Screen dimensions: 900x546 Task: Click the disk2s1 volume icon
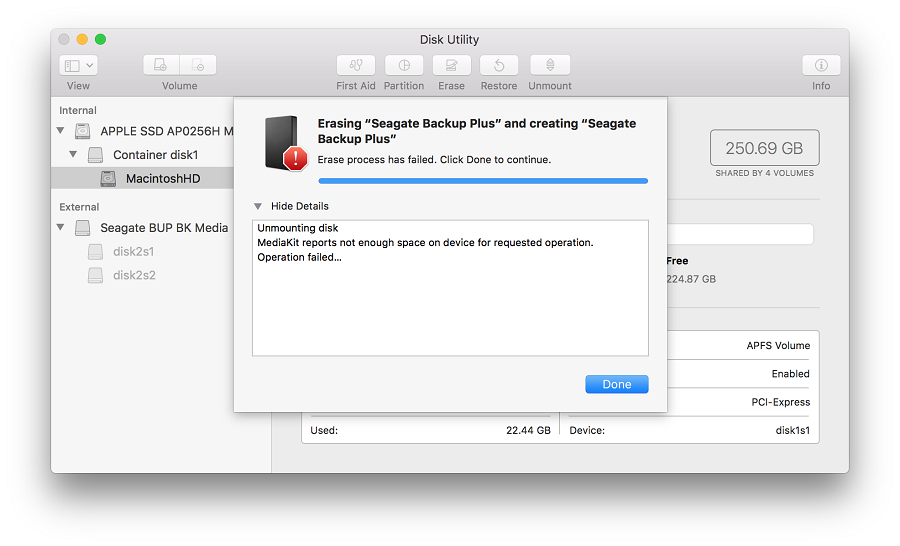(95, 251)
